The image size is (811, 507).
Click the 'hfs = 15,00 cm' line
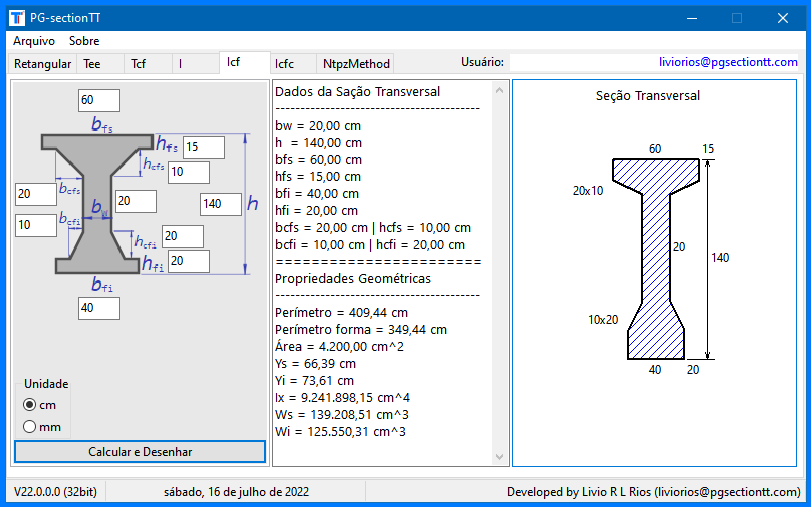tap(318, 177)
